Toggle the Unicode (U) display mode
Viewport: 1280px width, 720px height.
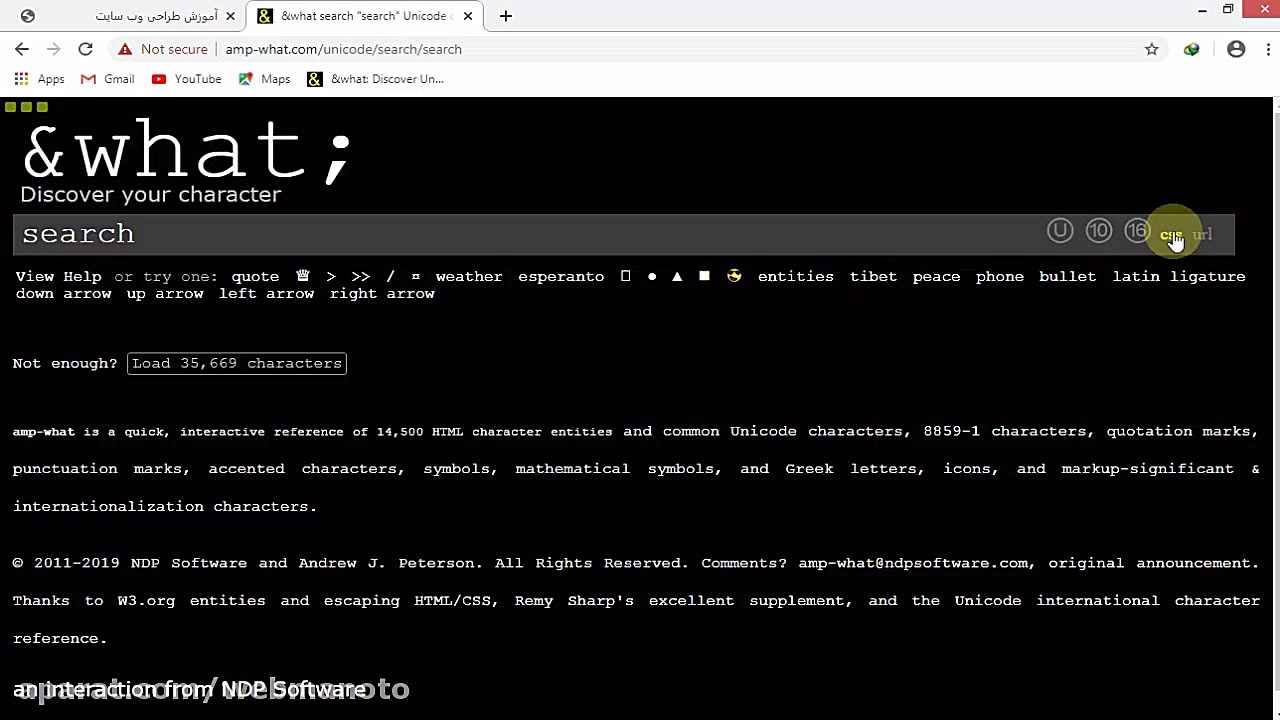click(1060, 232)
